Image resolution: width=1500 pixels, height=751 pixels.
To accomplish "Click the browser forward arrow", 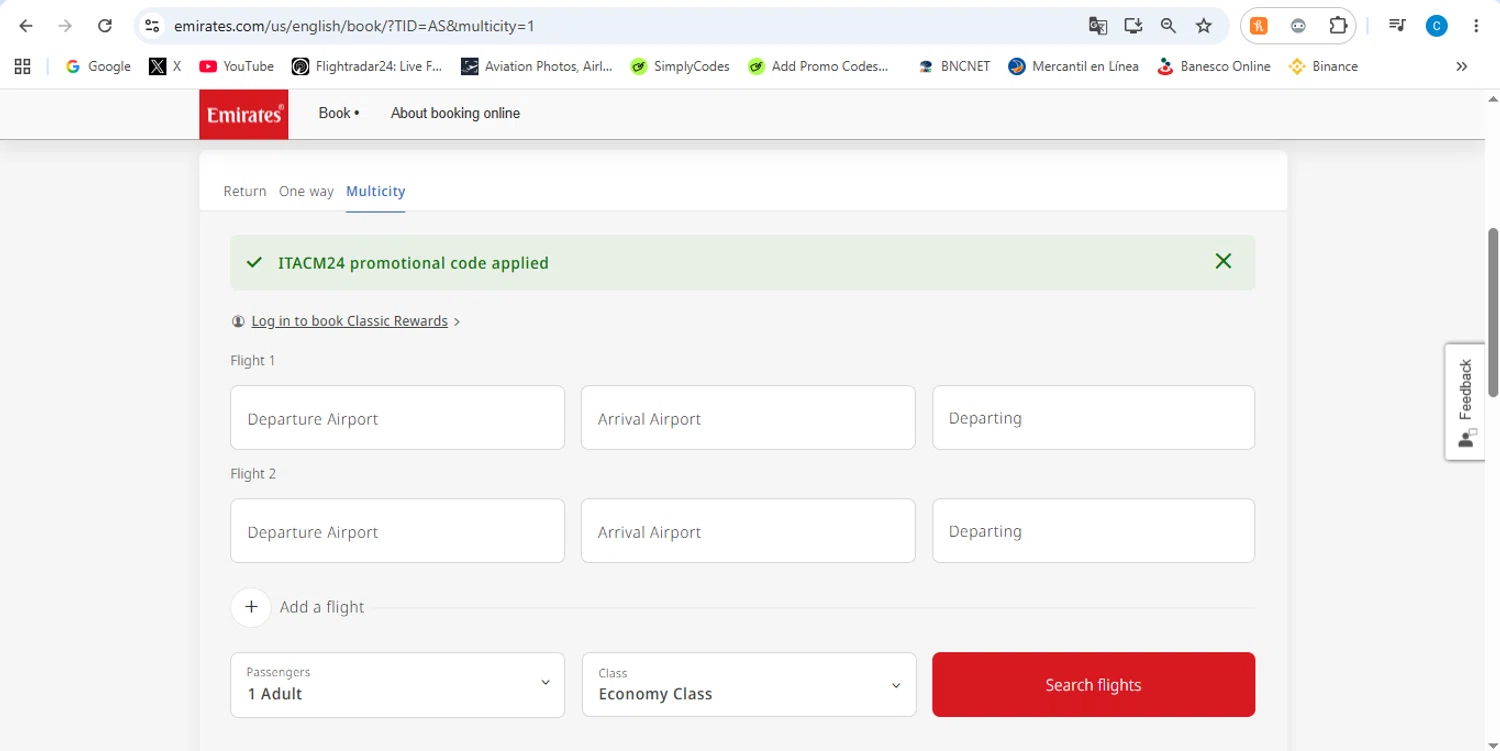I will click(65, 26).
